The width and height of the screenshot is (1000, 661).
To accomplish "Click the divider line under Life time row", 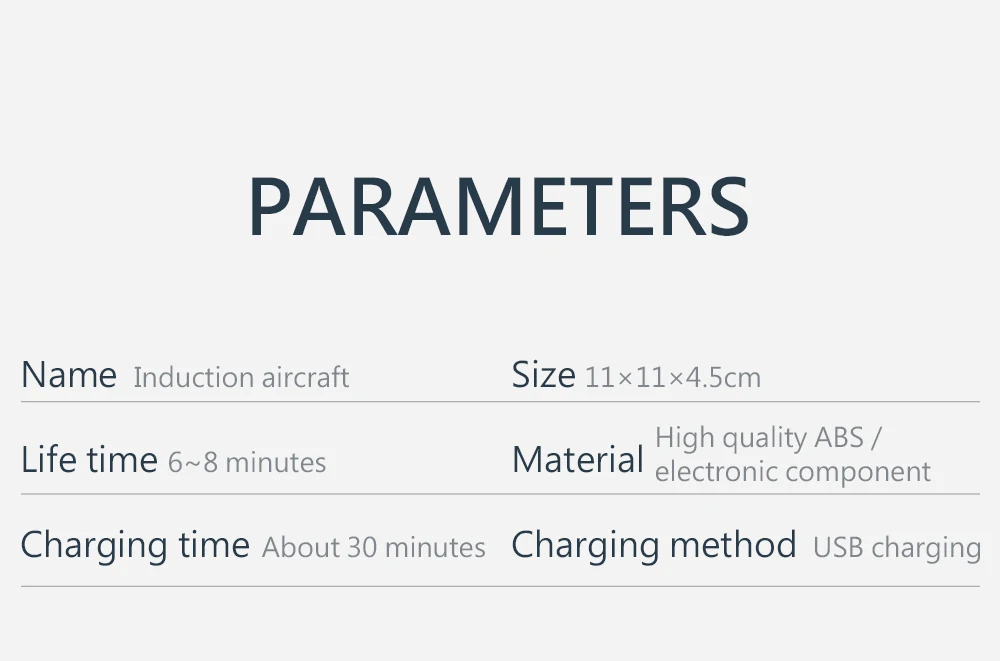I will (500, 494).
